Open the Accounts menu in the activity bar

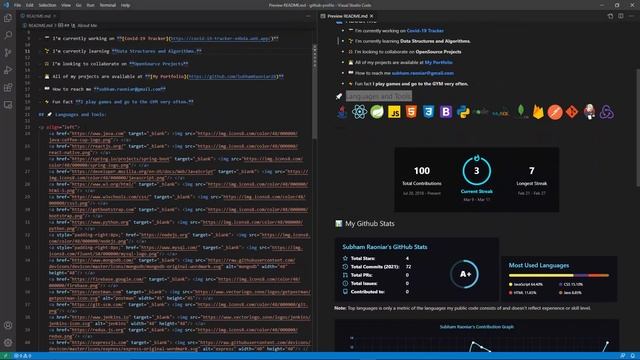point(8,325)
